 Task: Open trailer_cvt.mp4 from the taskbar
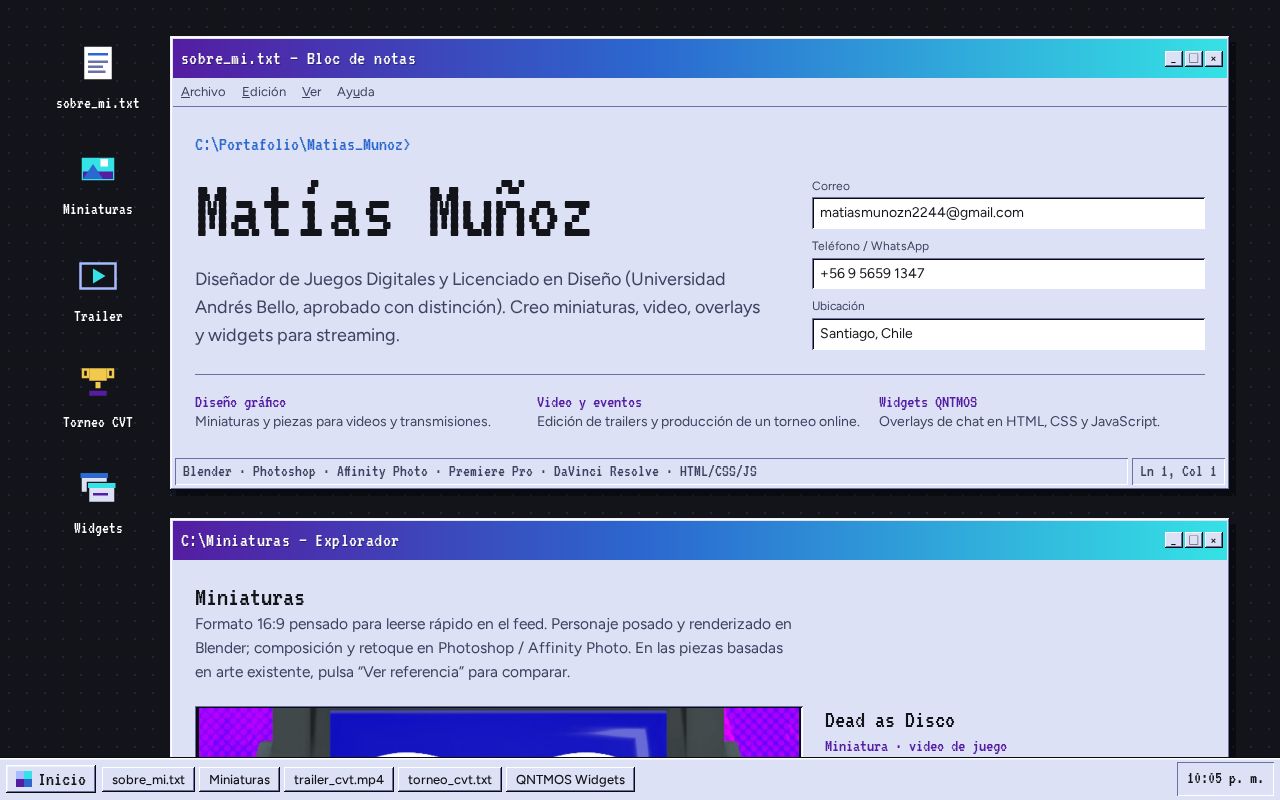(x=338, y=779)
